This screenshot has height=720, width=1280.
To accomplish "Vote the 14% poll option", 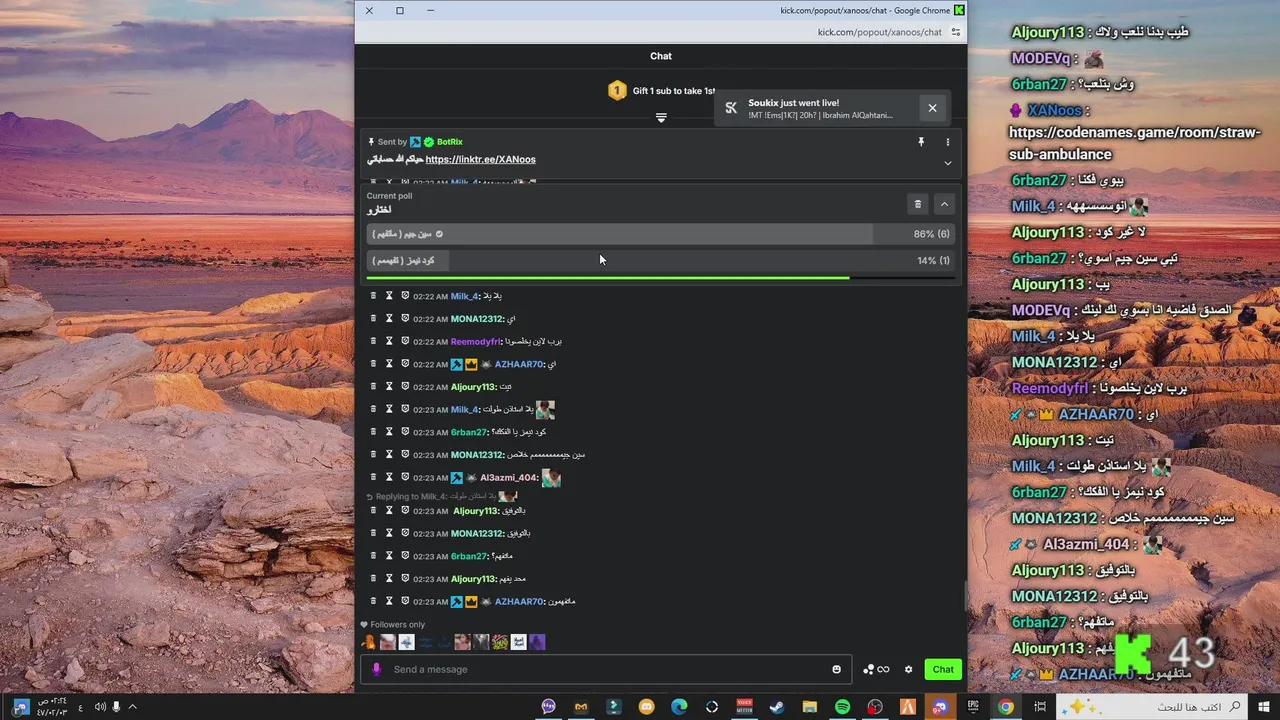I will coord(661,260).
